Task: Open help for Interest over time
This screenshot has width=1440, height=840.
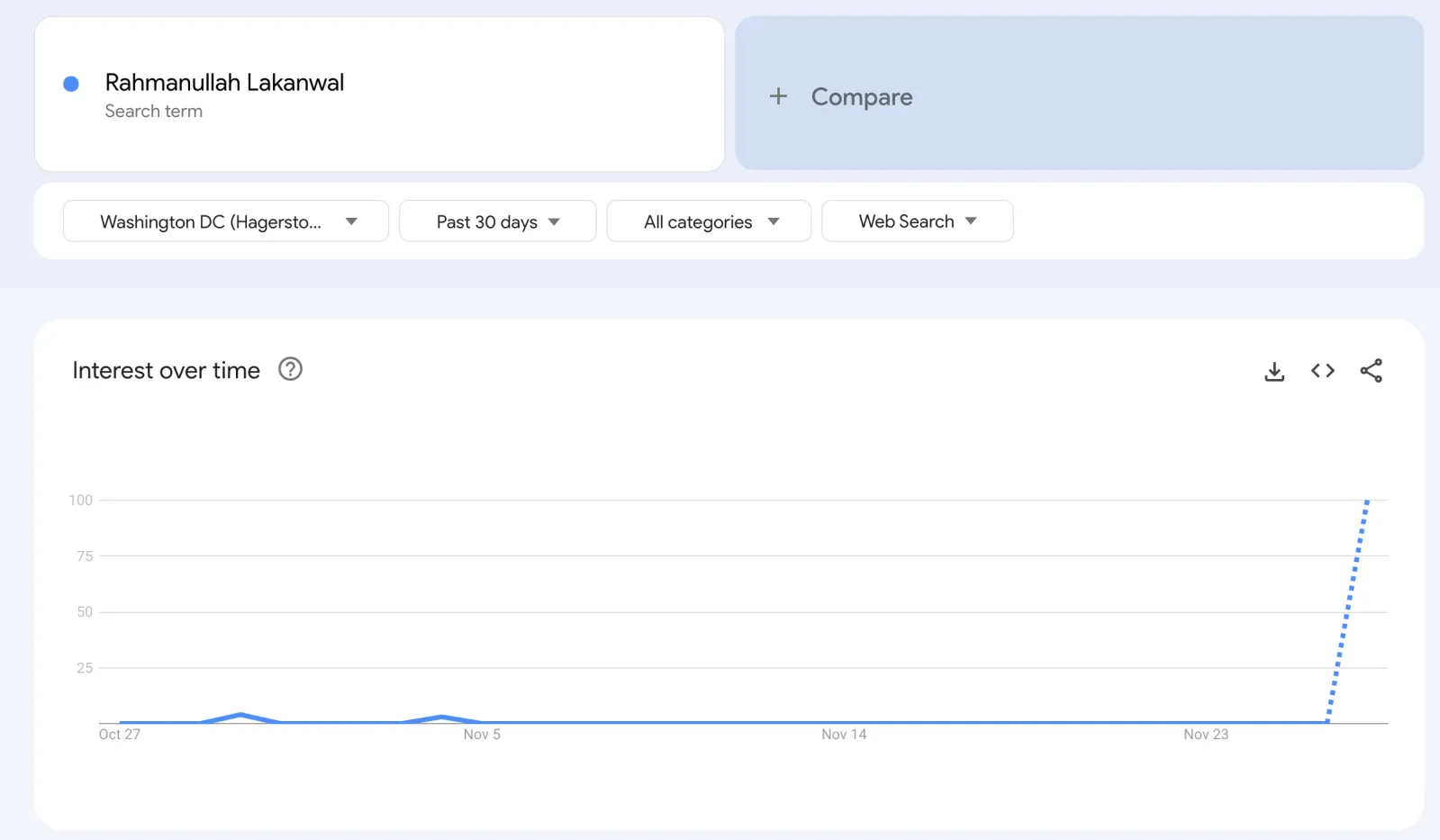Action: click(290, 369)
